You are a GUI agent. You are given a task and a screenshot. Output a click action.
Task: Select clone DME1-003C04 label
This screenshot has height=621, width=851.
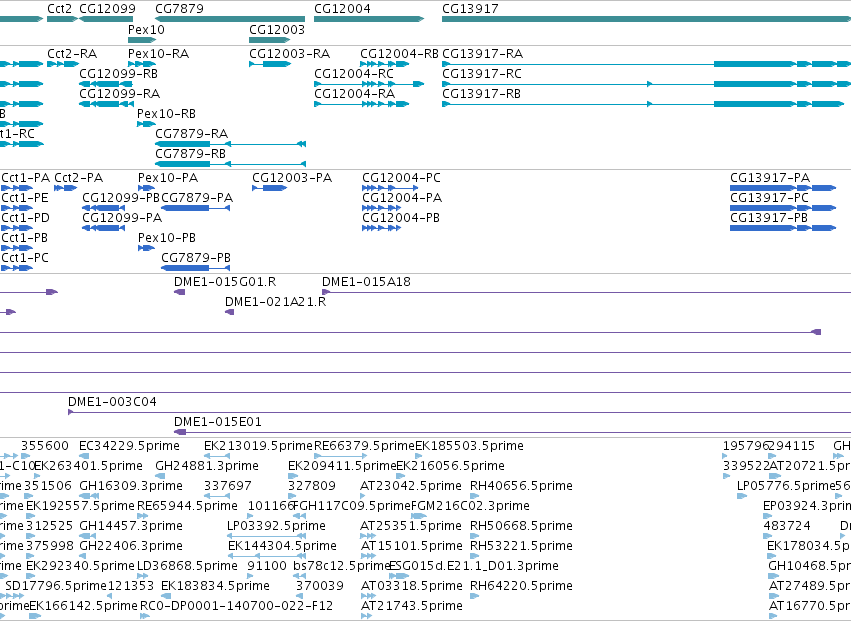[x=112, y=402]
